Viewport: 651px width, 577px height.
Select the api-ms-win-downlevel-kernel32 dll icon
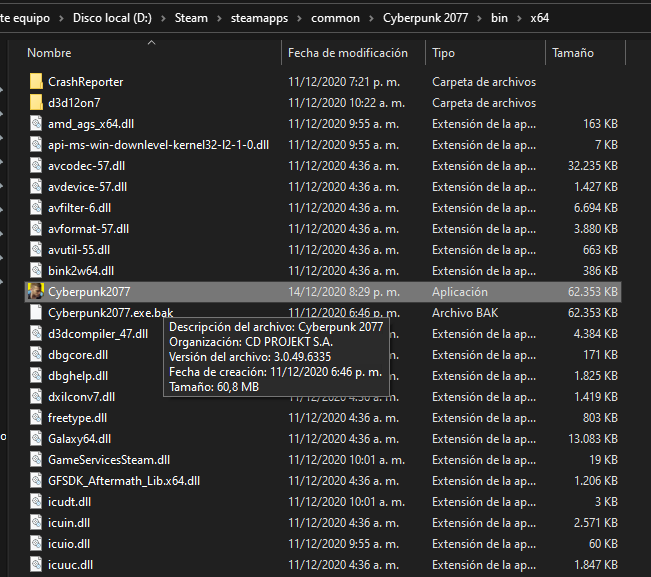click(x=36, y=144)
